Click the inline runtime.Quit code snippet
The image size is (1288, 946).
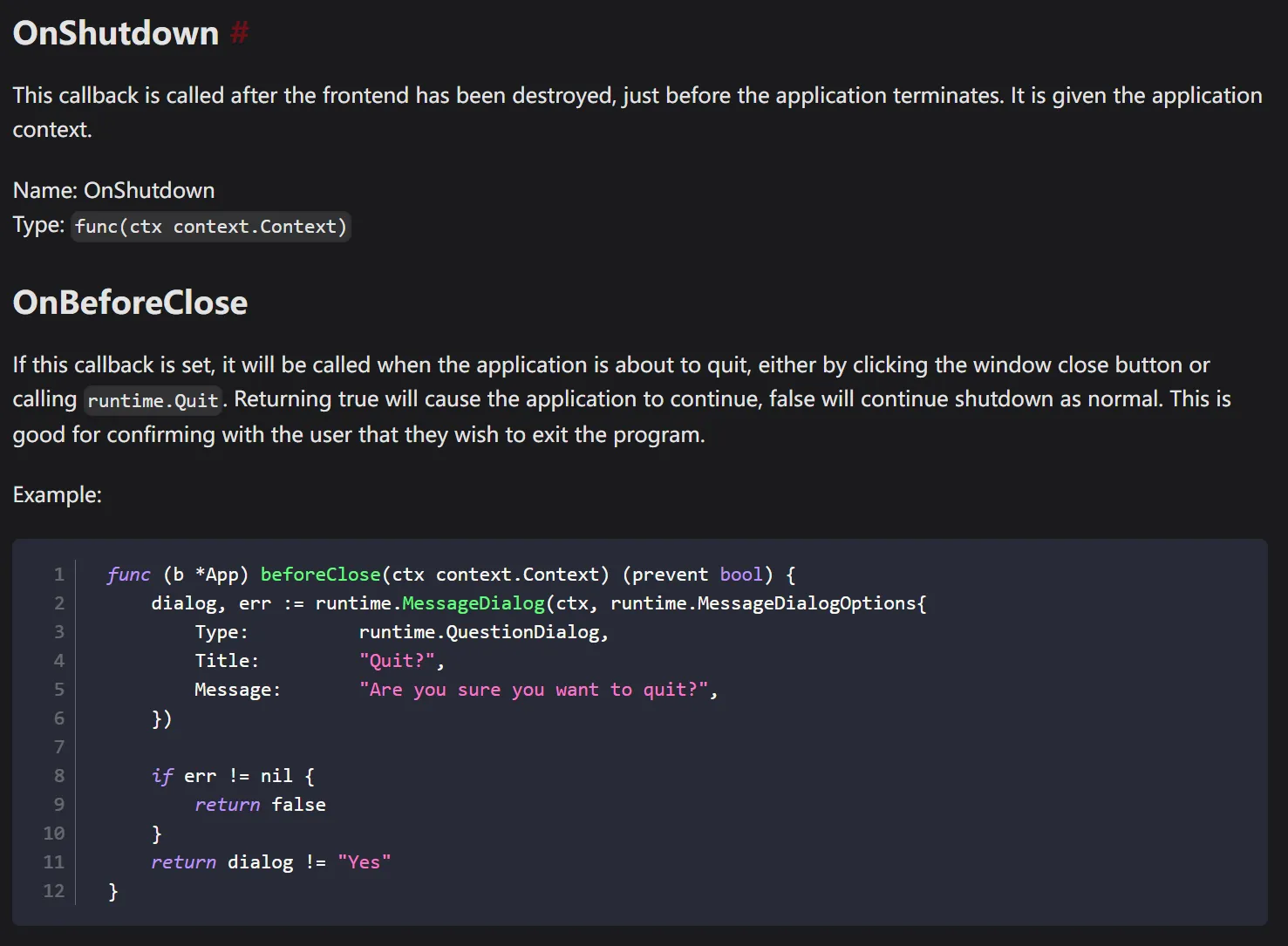pyautogui.click(x=153, y=400)
